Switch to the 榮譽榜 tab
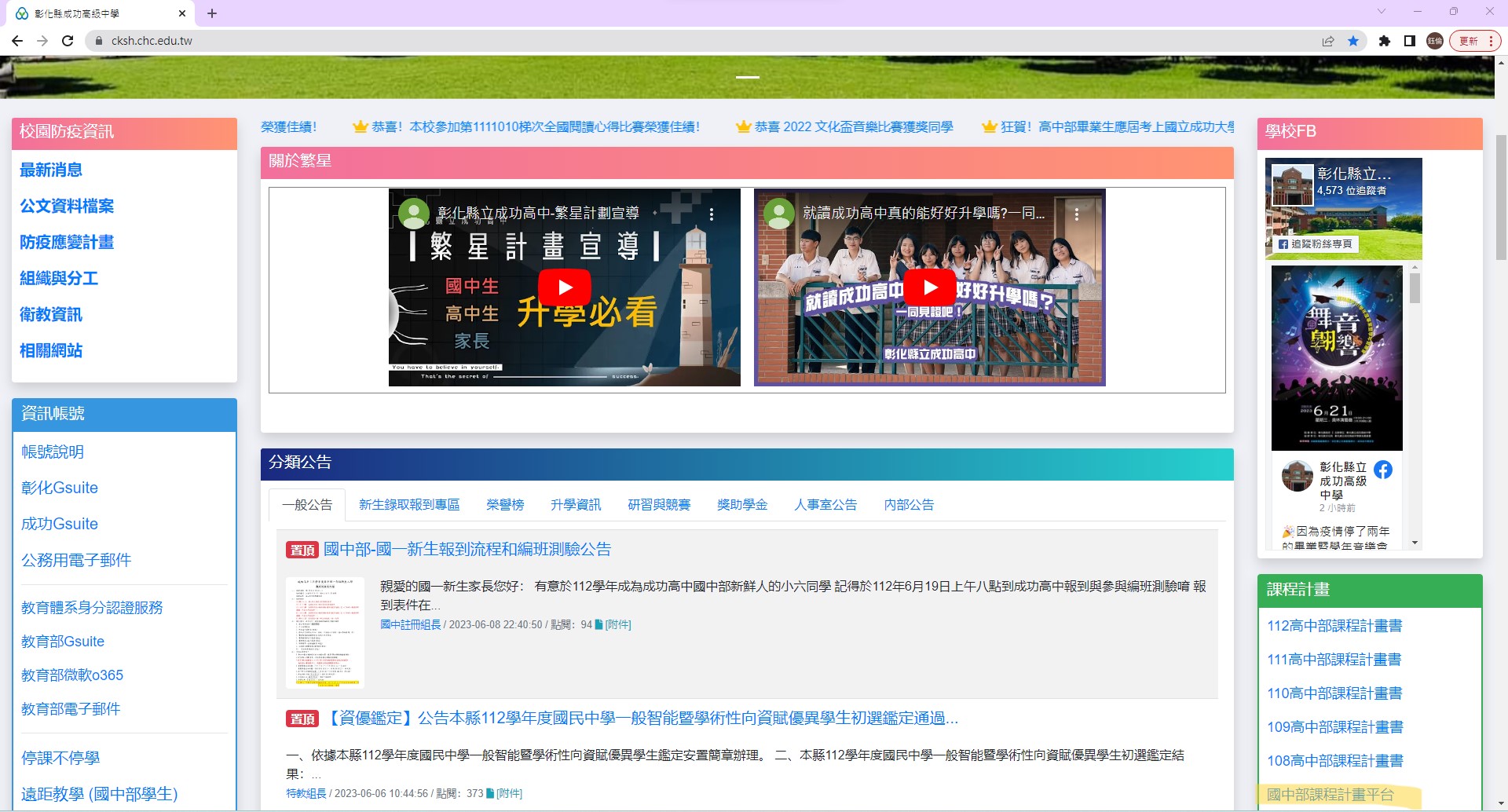Viewport: 1508px width, 812px height. [505, 505]
